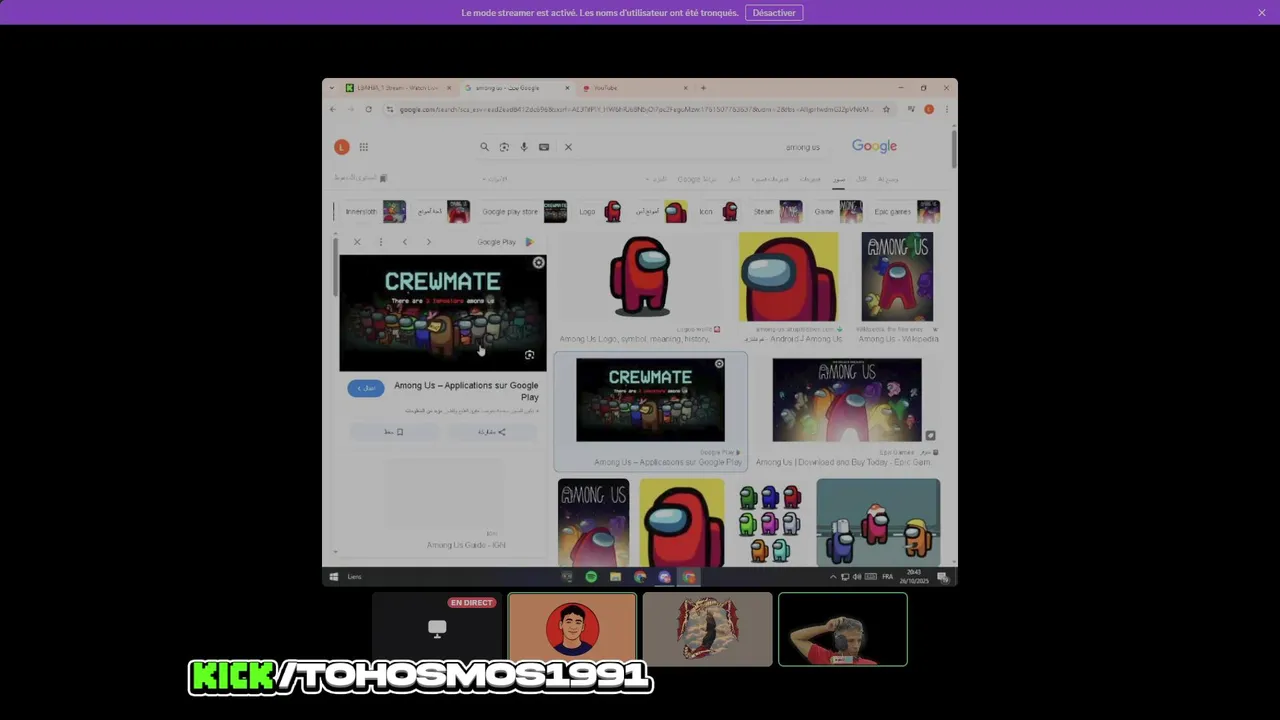Dismiss the streamer mode banner with its X
Viewport: 1280px width, 720px height.
pyautogui.click(x=1262, y=13)
